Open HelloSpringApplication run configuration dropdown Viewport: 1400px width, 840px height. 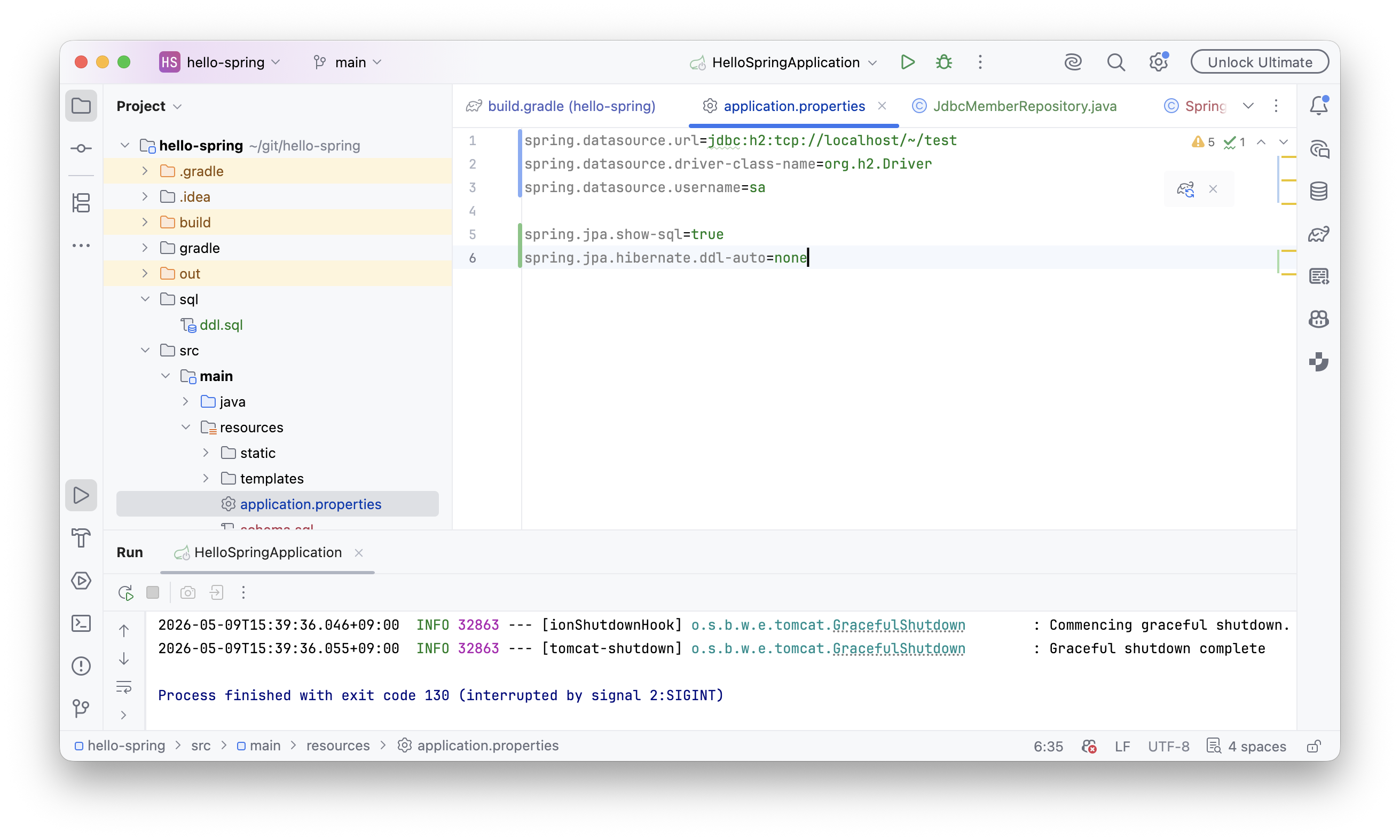tap(784, 62)
